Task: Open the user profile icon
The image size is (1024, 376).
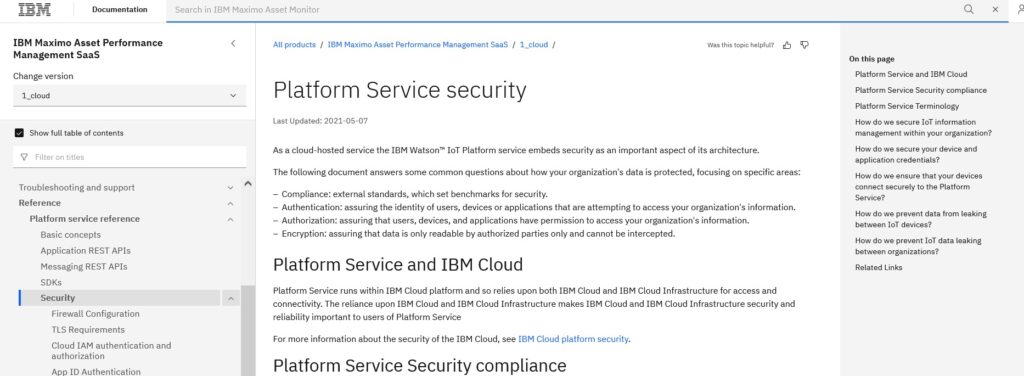Action: click(x=1020, y=9)
